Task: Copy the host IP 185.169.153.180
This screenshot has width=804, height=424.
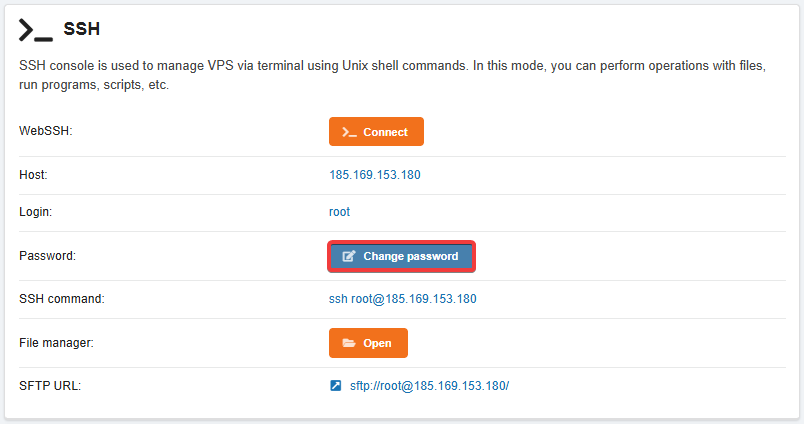Action: [x=374, y=175]
